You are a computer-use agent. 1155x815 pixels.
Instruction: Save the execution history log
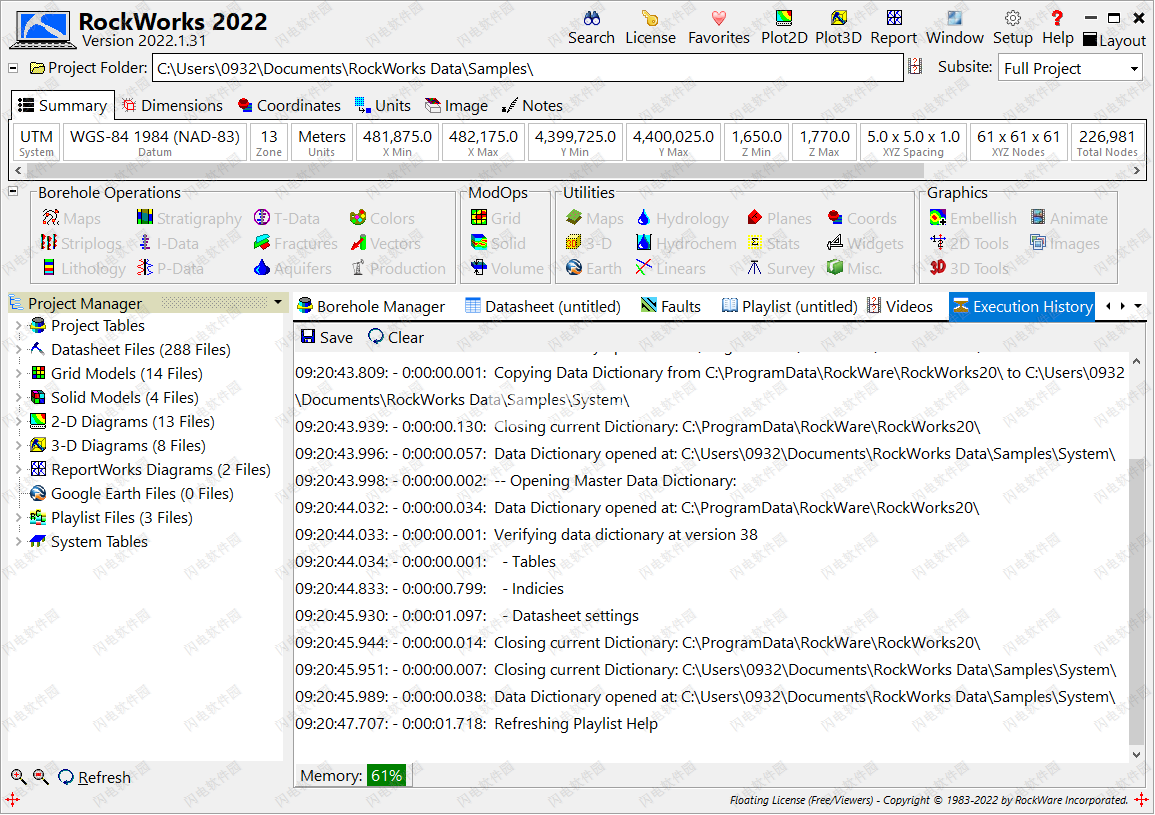pyautogui.click(x=327, y=337)
